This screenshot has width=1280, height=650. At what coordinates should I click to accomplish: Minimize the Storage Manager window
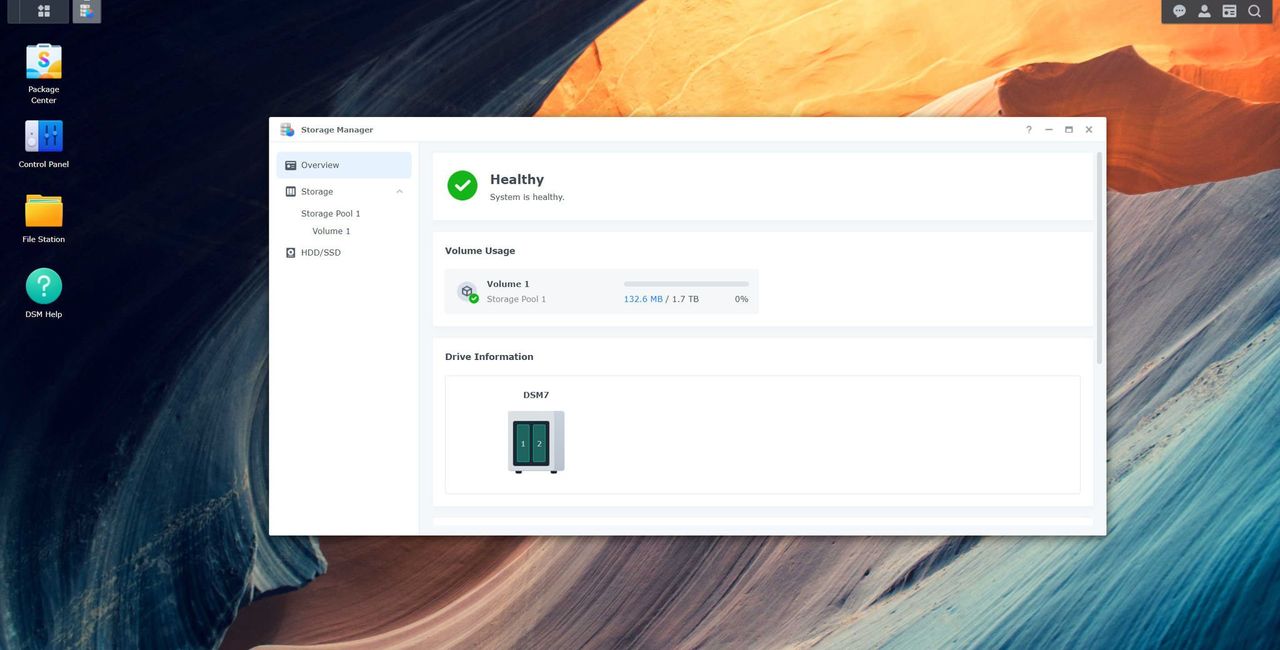[x=1049, y=130]
